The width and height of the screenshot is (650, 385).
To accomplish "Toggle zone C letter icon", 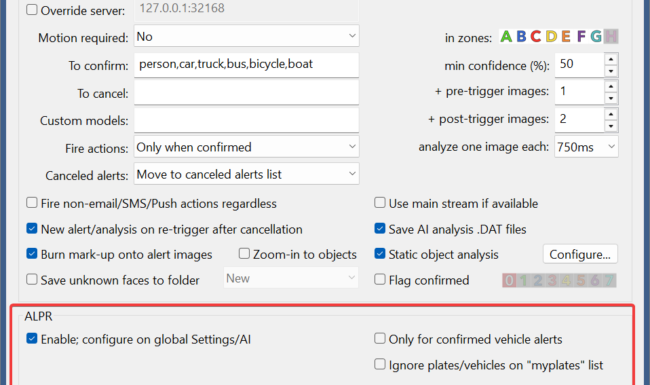I will [536, 36].
